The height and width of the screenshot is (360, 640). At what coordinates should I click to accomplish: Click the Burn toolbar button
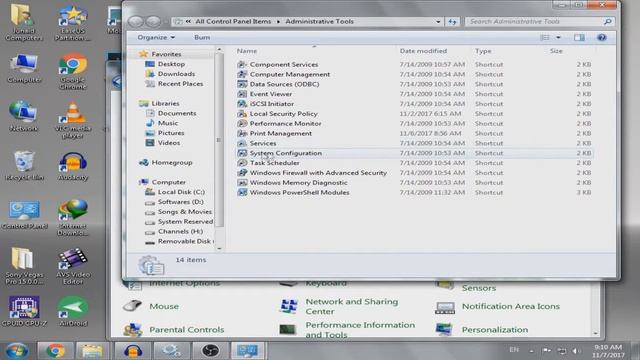click(x=202, y=38)
